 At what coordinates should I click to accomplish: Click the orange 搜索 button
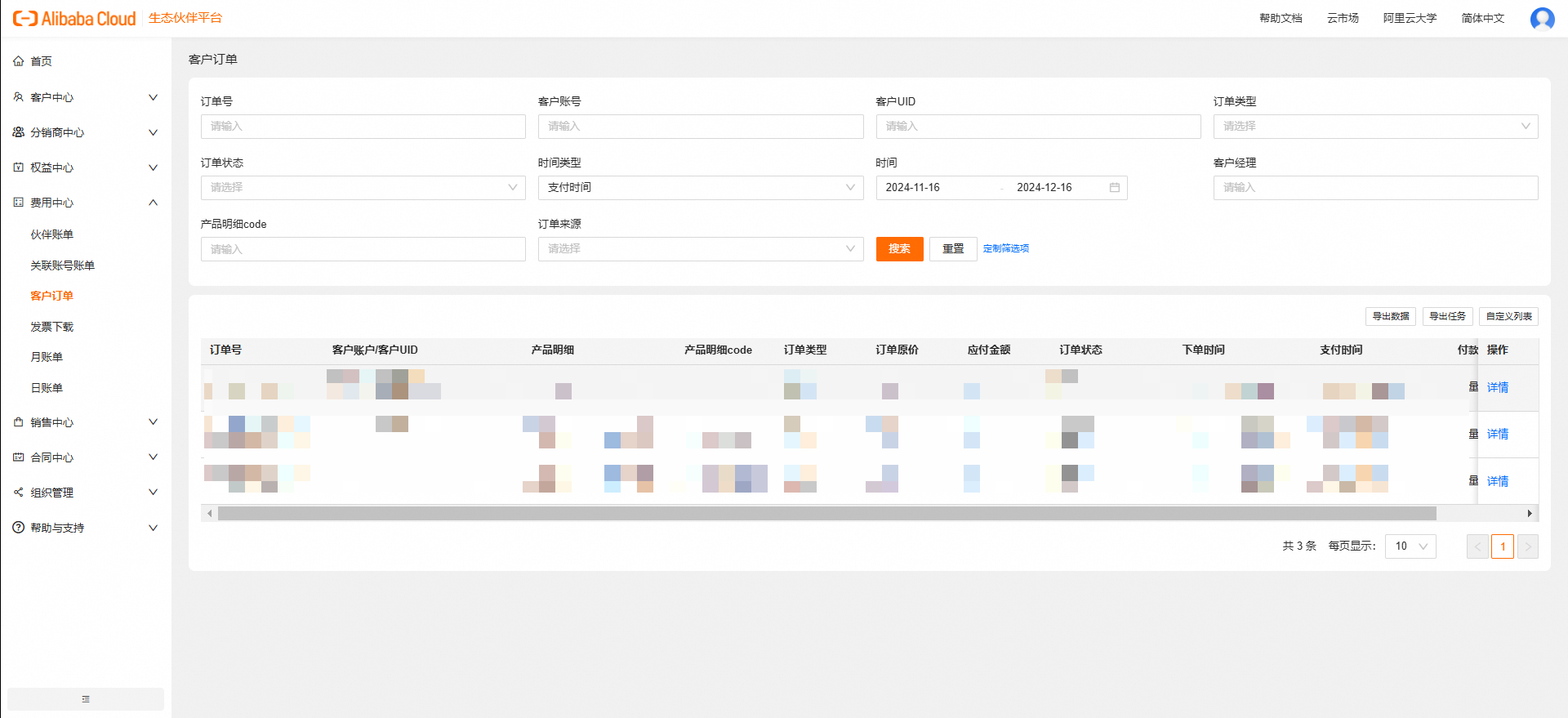[x=900, y=249]
